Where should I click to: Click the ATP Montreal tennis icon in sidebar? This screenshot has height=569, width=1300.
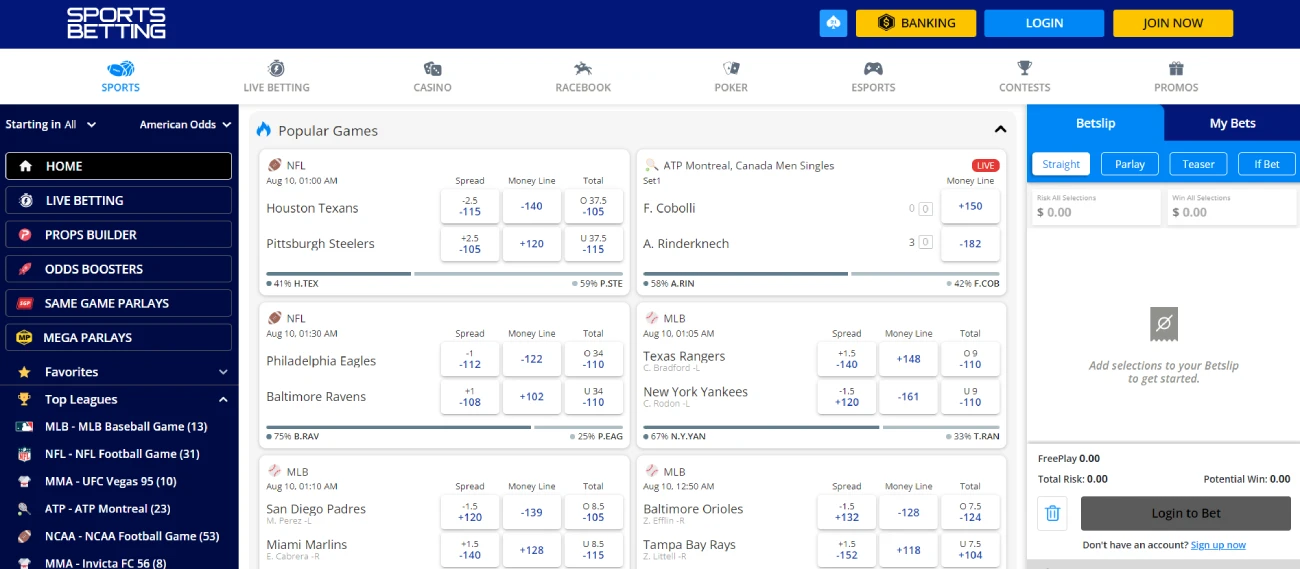(25, 509)
